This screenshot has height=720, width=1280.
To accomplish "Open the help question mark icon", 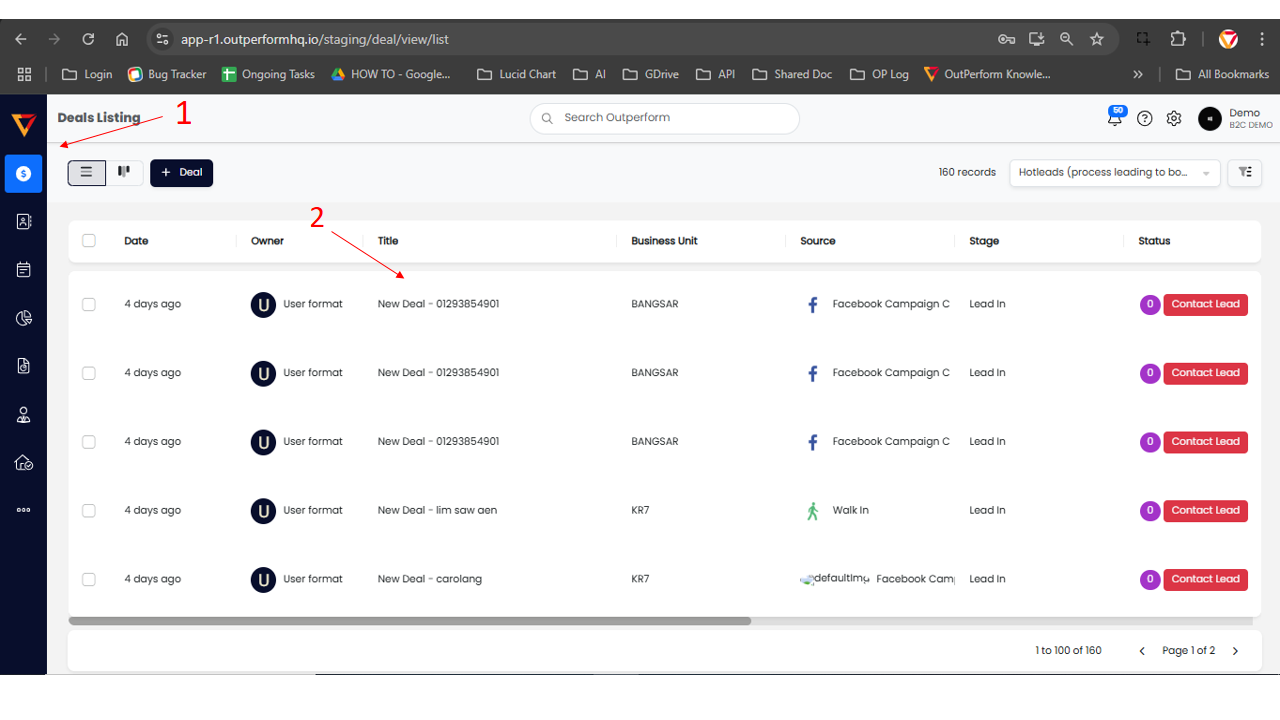I will [1145, 118].
